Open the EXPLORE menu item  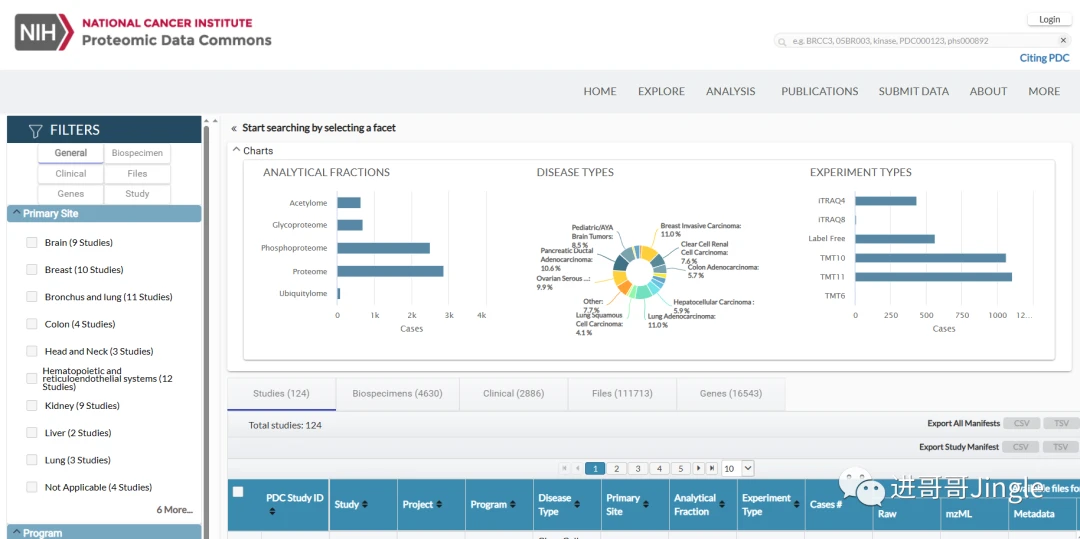pos(661,91)
